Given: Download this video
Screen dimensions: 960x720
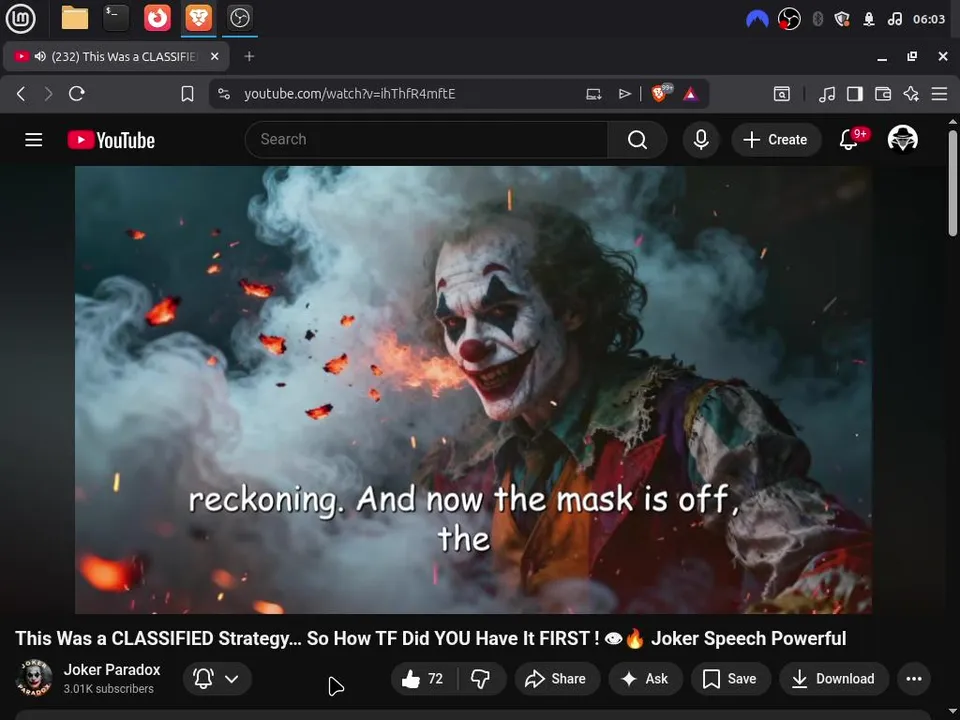Looking at the screenshot, I should coord(834,678).
